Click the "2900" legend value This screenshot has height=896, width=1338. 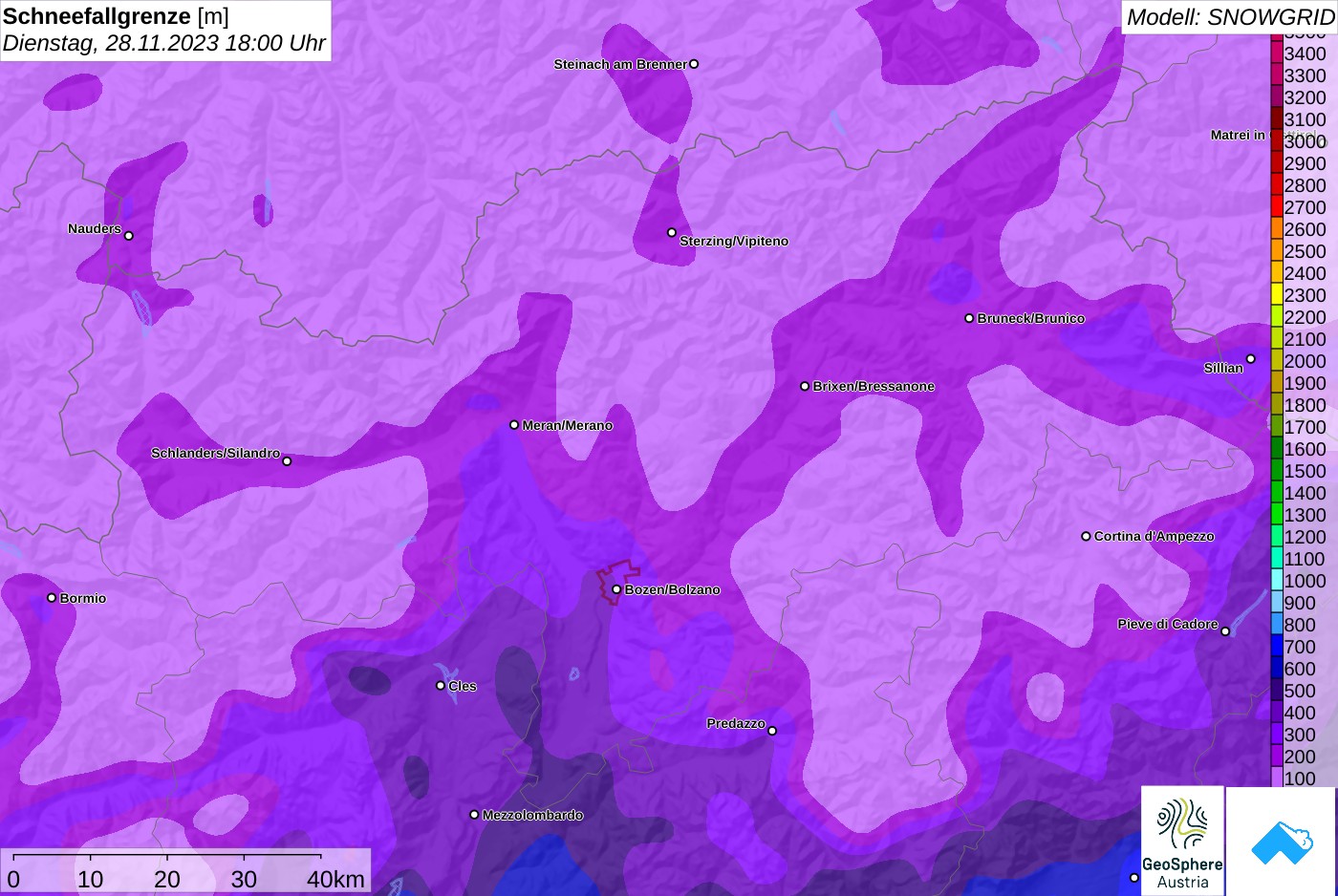tap(1306, 163)
